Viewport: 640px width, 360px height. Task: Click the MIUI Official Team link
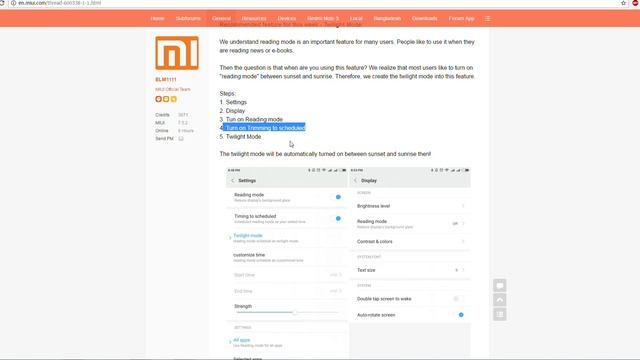(x=173, y=89)
